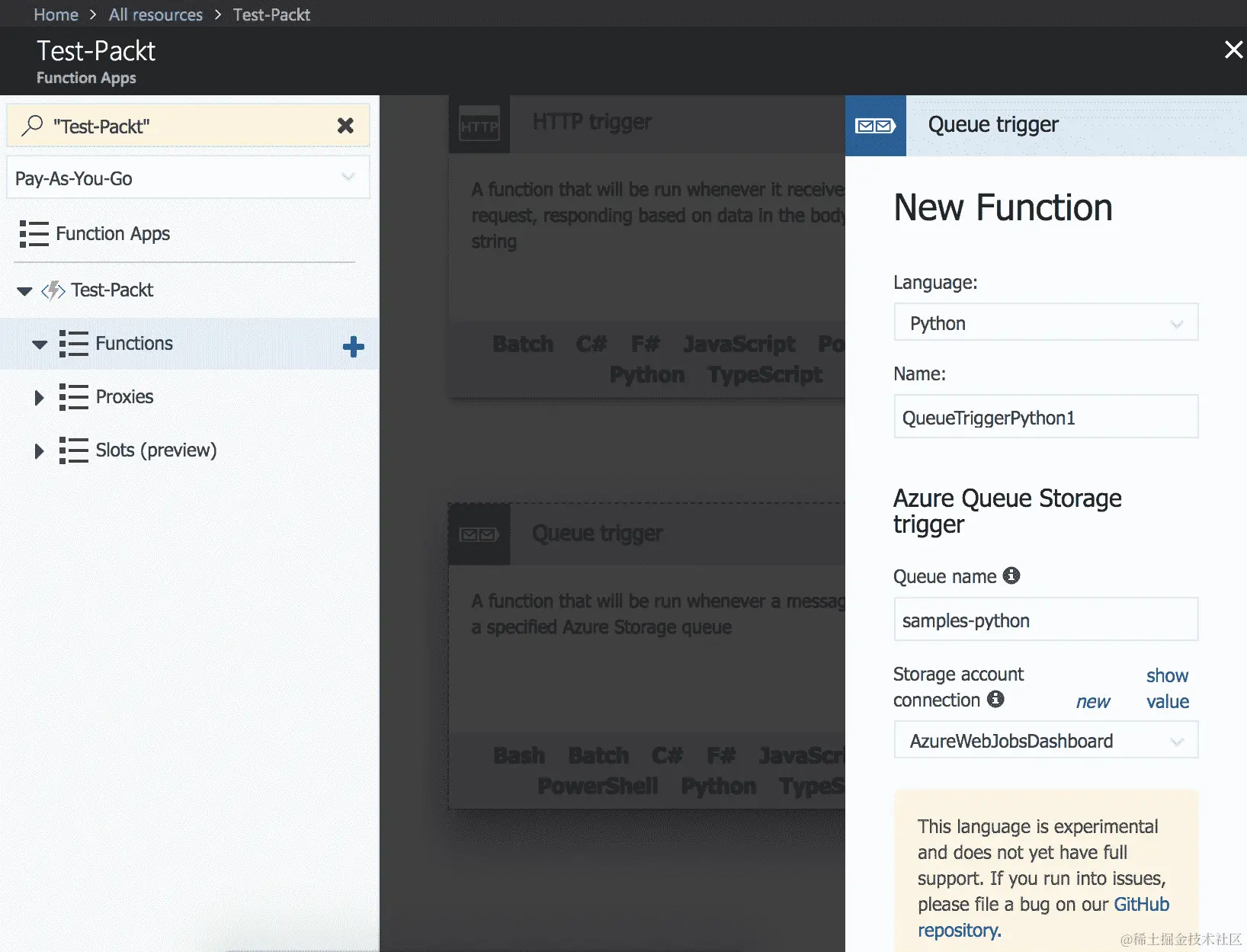Click the show value link
Viewport: 1247px width, 952px height.
coord(1168,688)
